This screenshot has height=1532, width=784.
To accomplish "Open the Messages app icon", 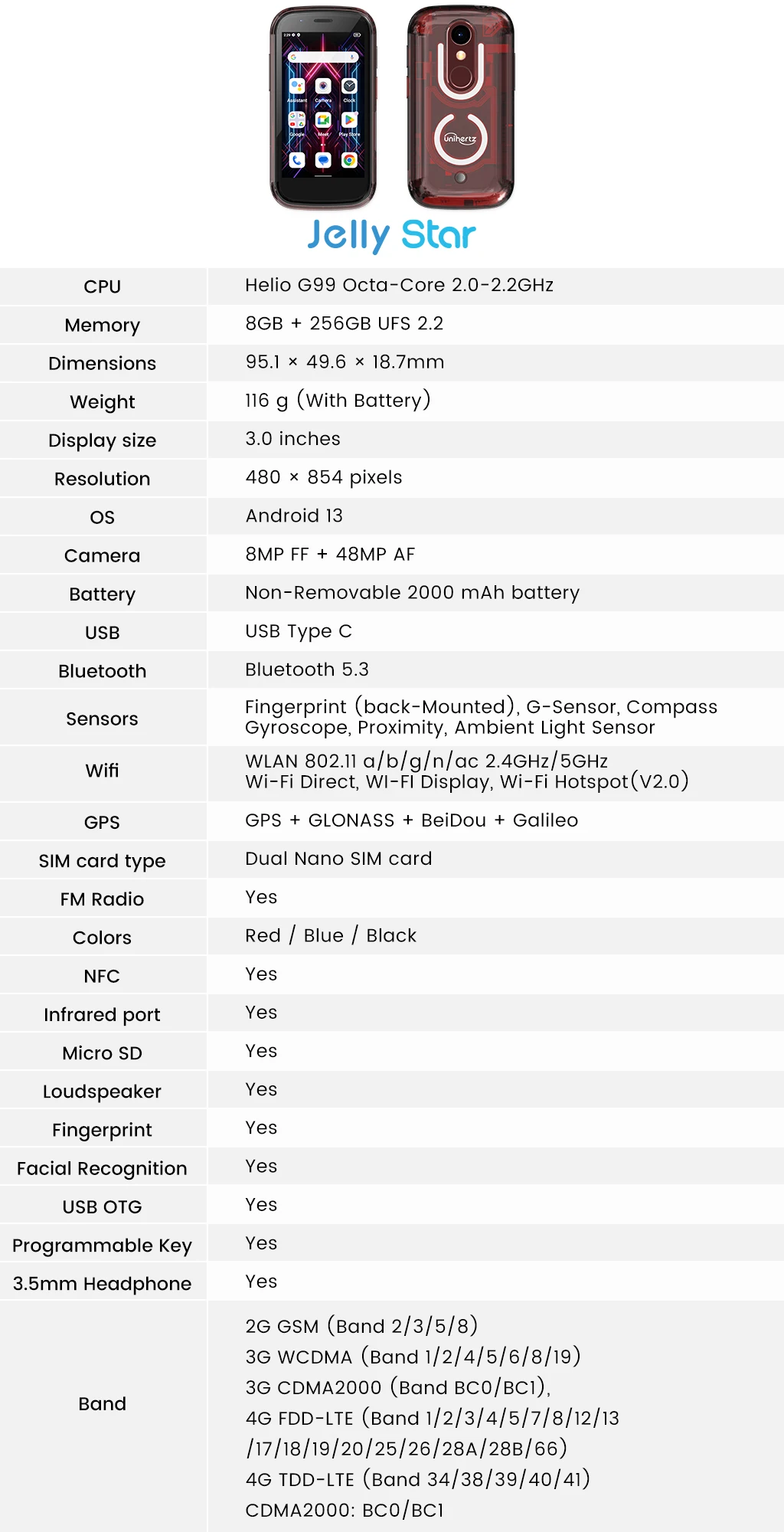I will pos(323,160).
